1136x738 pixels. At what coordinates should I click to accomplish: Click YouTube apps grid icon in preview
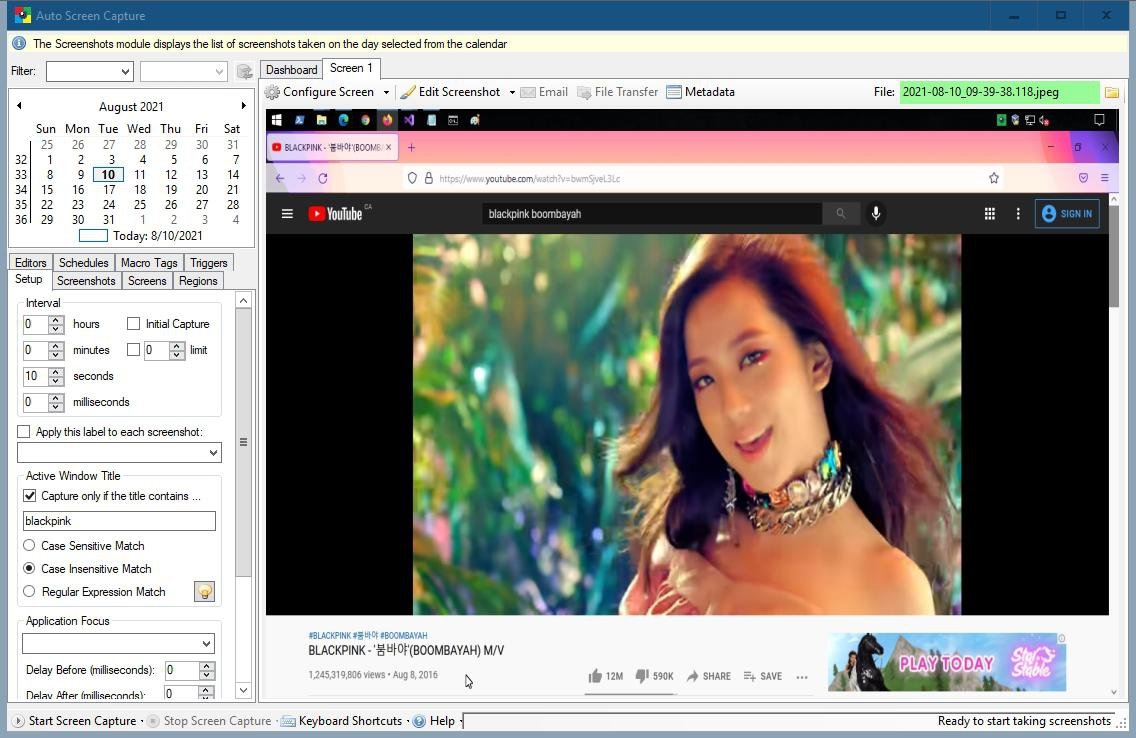990,214
